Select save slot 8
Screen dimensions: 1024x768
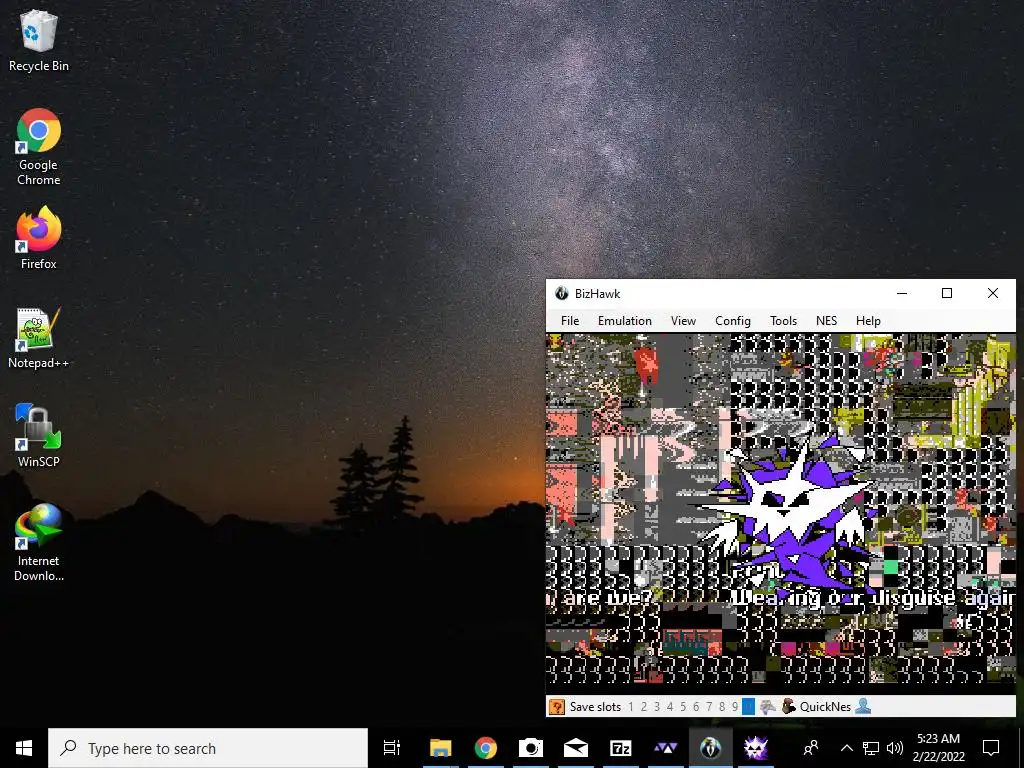pos(722,707)
